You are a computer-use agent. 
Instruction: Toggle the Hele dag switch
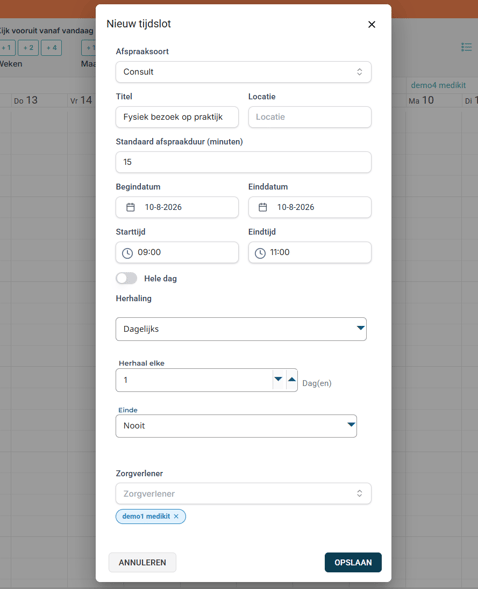point(127,278)
